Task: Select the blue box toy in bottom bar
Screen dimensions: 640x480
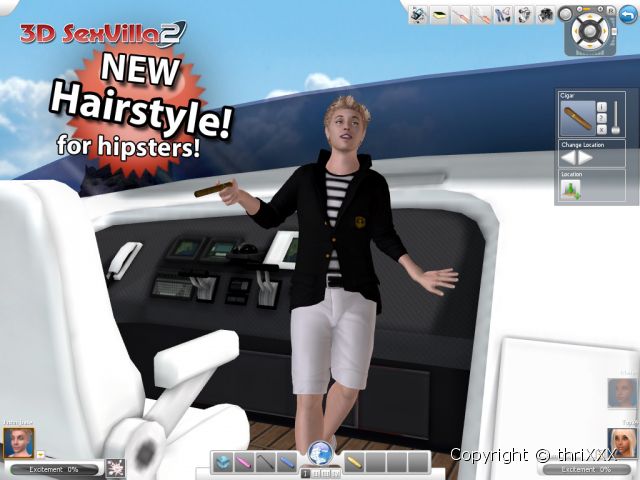Action: (x=223, y=463)
